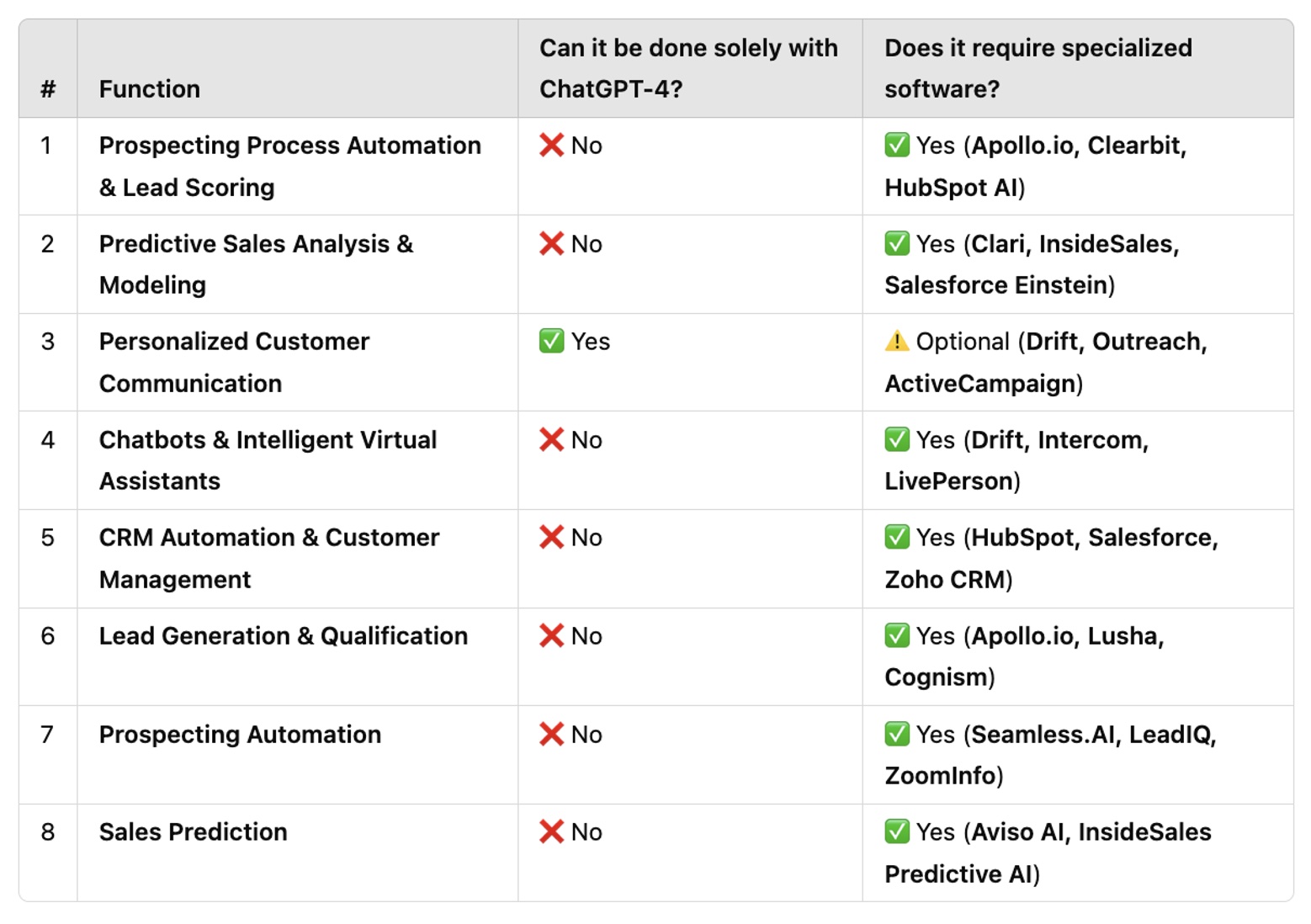Click the 'Can it be done solely with ChatGPT-4?' header
The width and height of the screenshot is (1311, 924).
688,68
